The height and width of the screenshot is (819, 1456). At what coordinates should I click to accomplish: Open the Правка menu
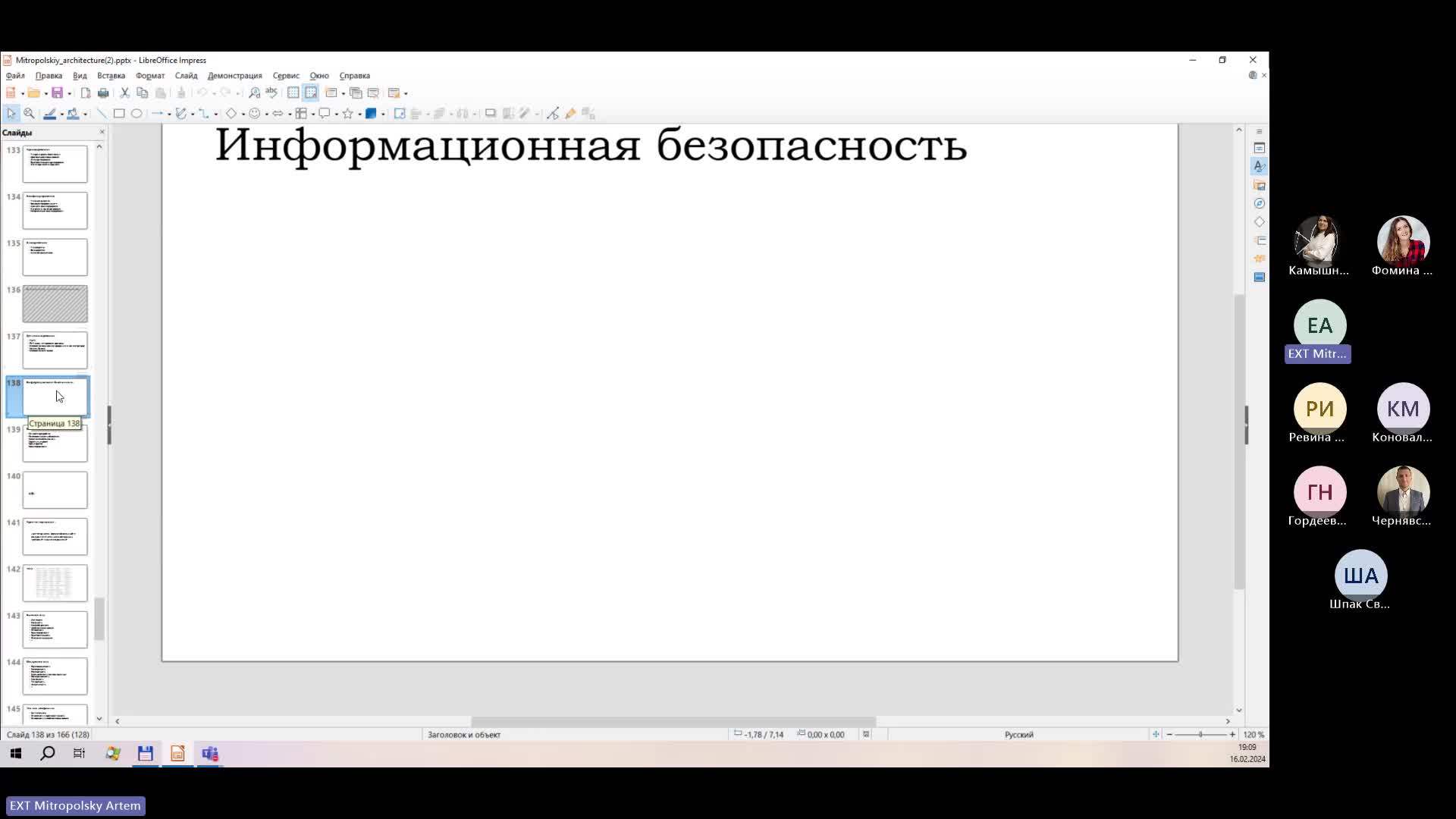pos(49,76)
